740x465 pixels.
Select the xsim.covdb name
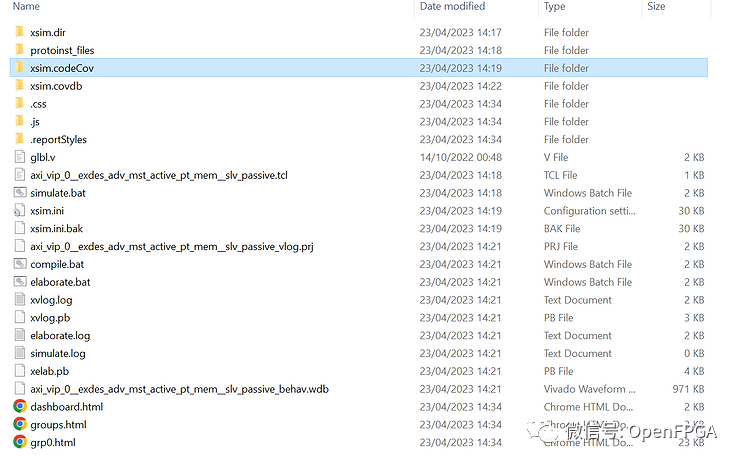56,86
